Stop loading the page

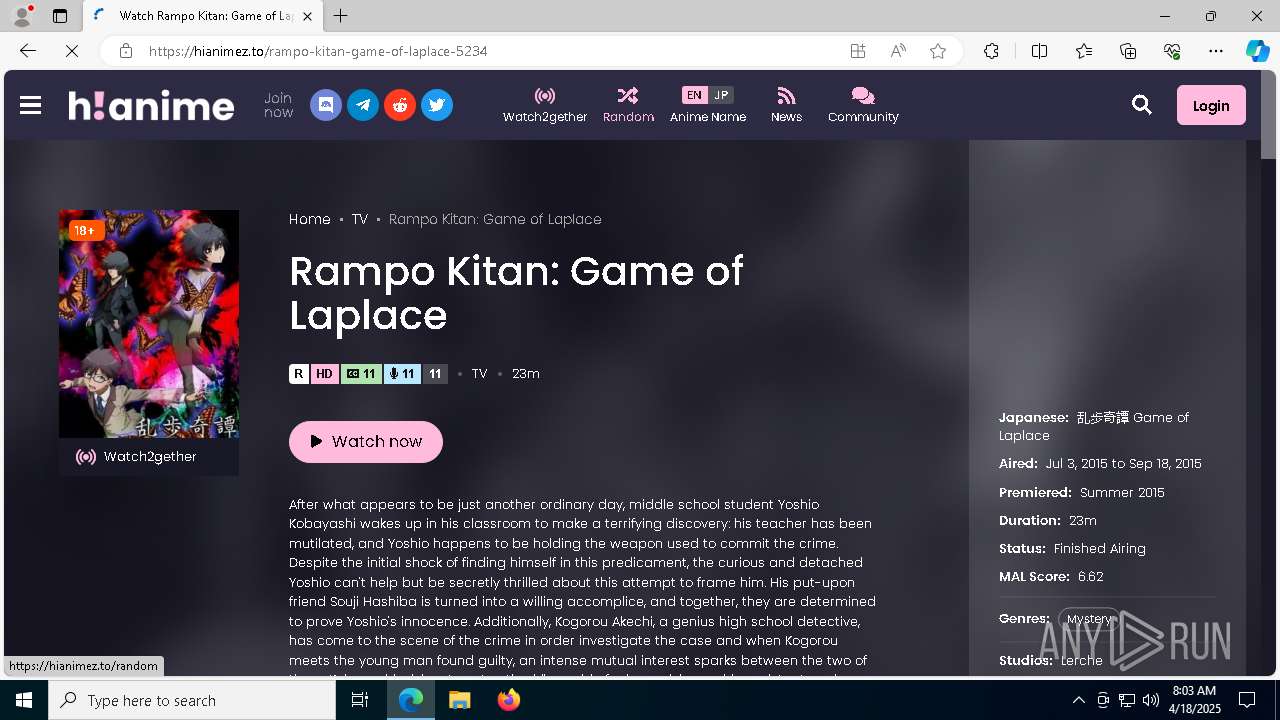coord(72,51)
